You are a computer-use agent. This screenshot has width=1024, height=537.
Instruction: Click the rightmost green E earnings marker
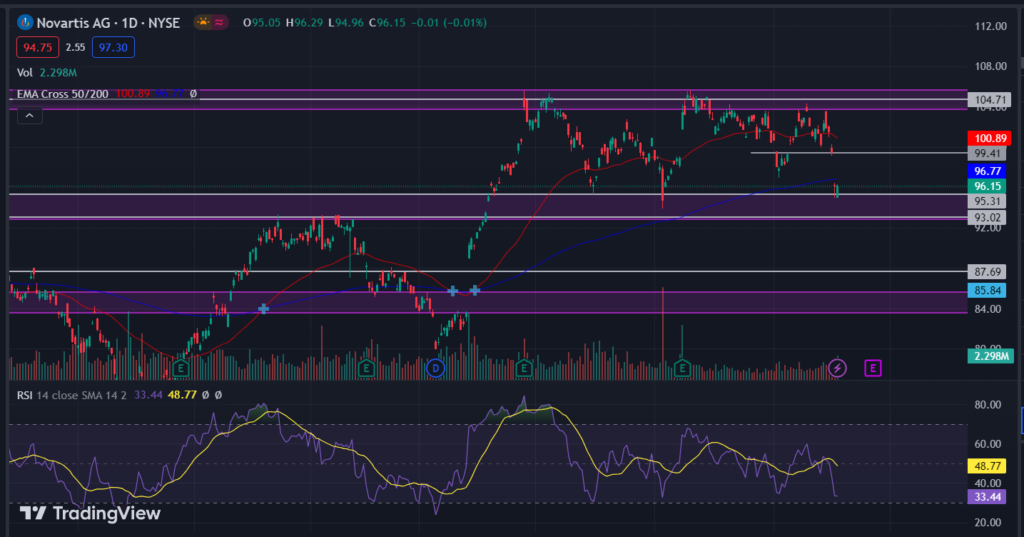tap(682, 368)
